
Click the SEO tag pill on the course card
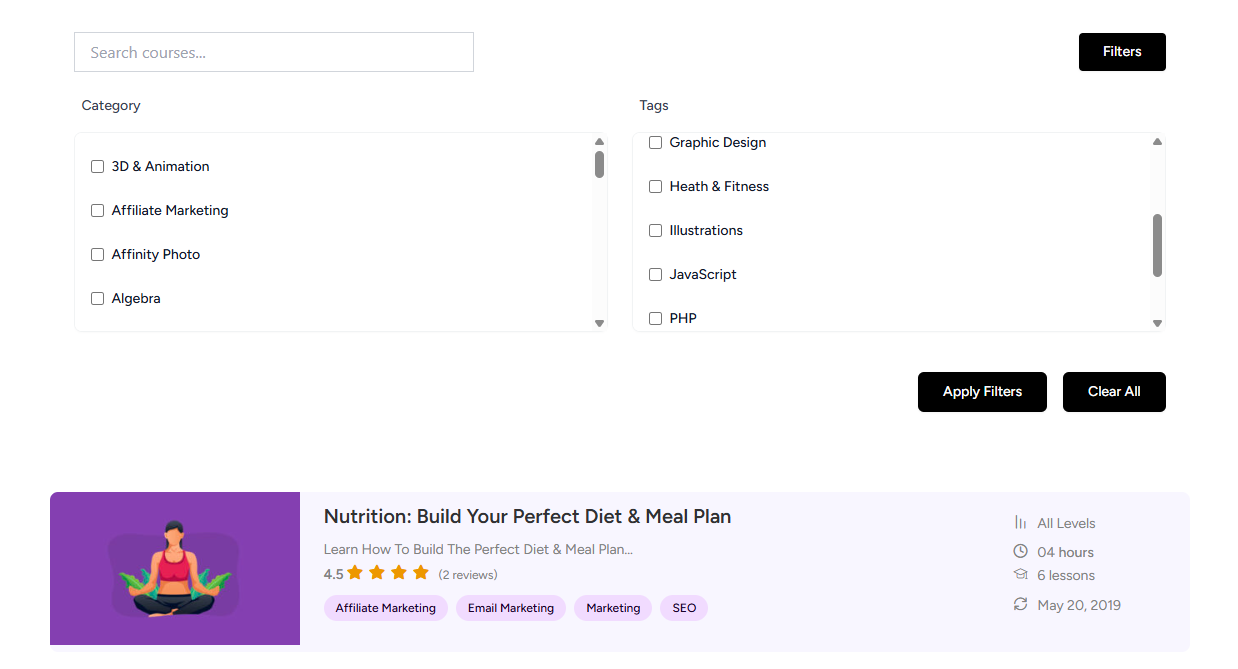point(683,607)
